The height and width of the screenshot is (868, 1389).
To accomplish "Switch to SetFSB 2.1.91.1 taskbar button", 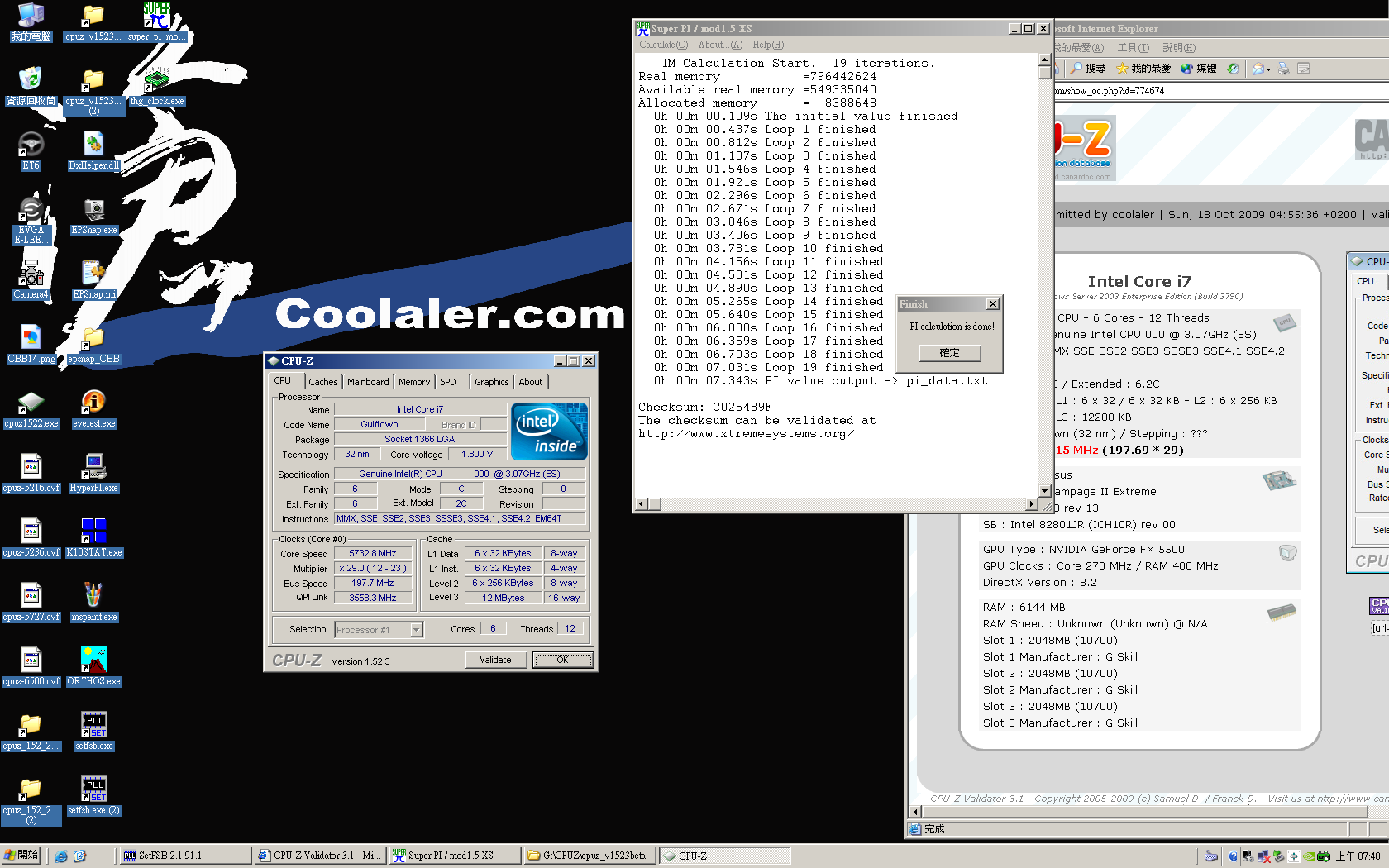I will [x=184, y=856].
